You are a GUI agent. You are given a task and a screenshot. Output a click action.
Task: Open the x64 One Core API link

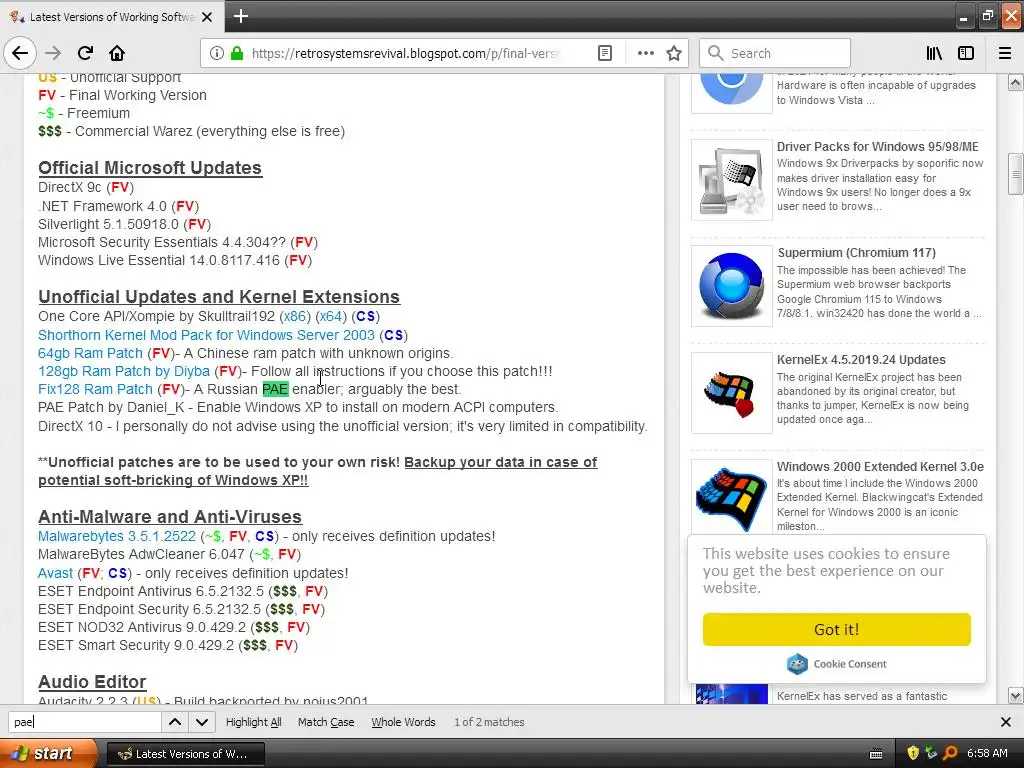[331, 316]
